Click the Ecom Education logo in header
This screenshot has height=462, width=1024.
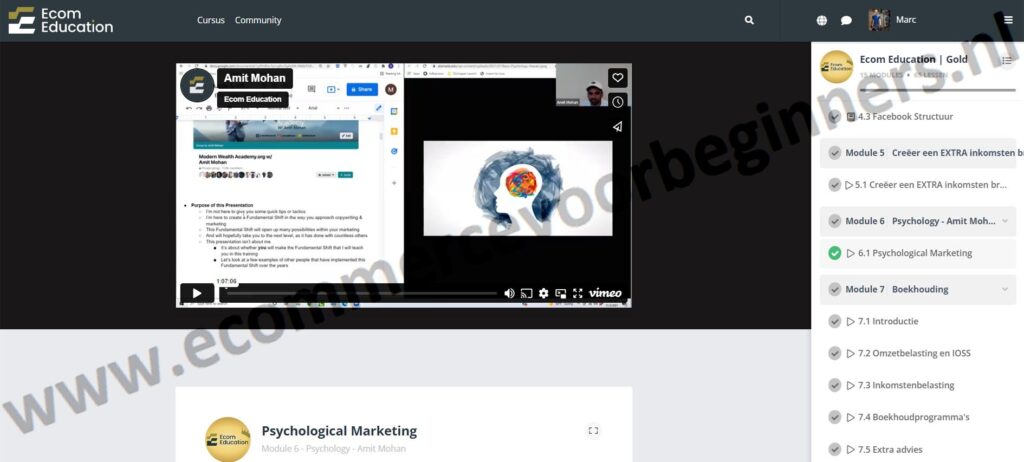pos(60,20)
